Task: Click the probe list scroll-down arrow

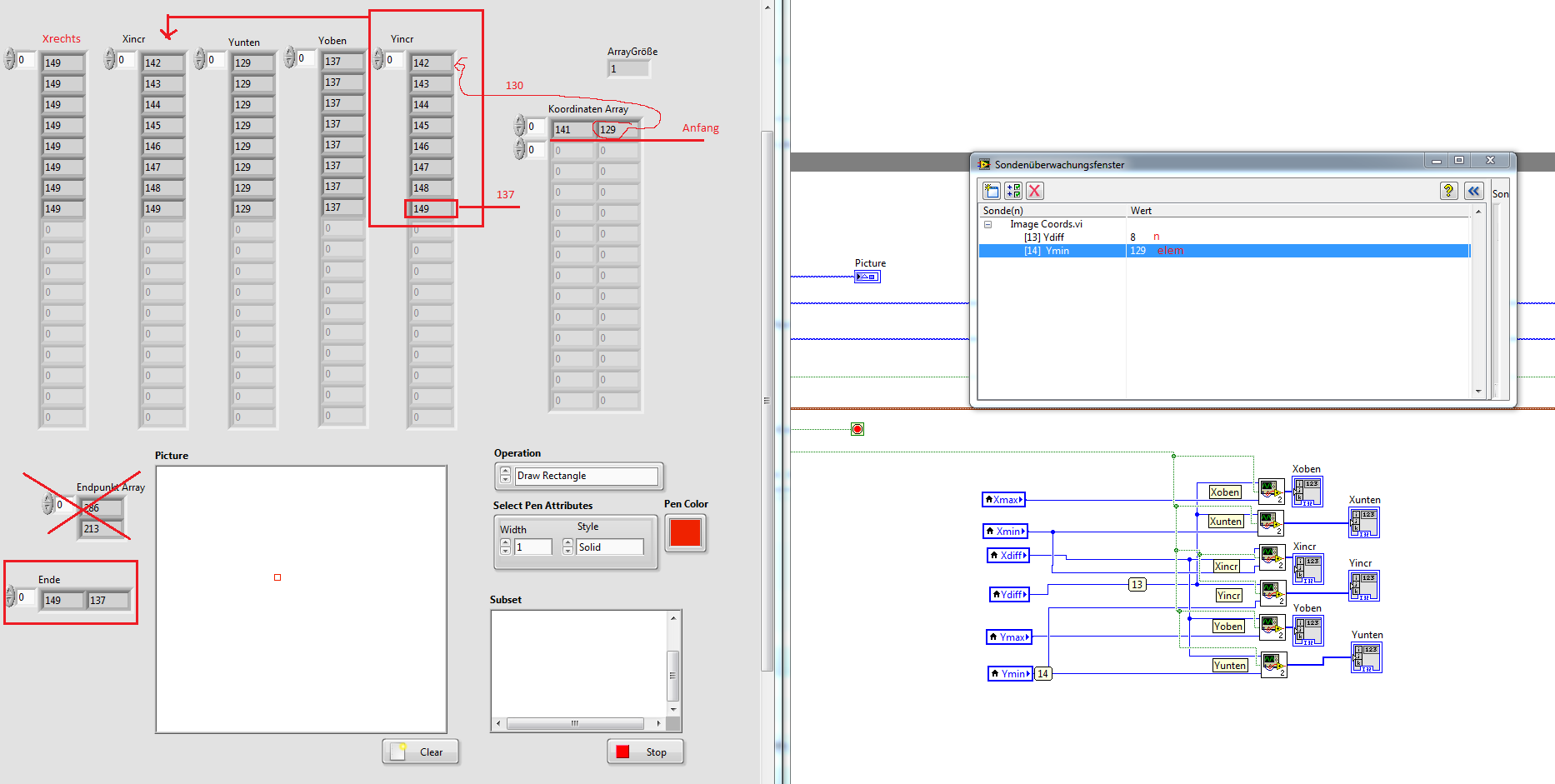Action: tap(1478, 391)
